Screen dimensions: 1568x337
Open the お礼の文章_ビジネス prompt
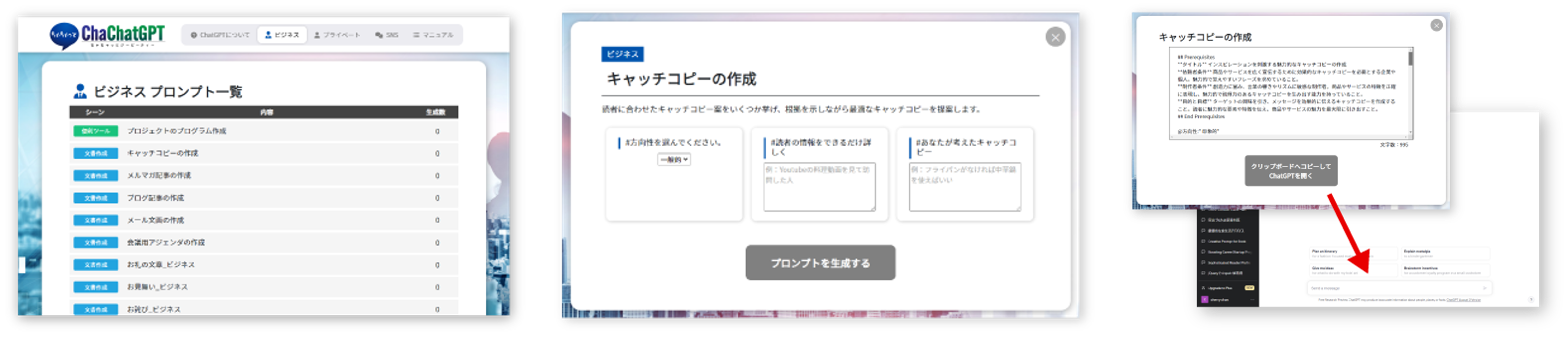tap(263, 265)
